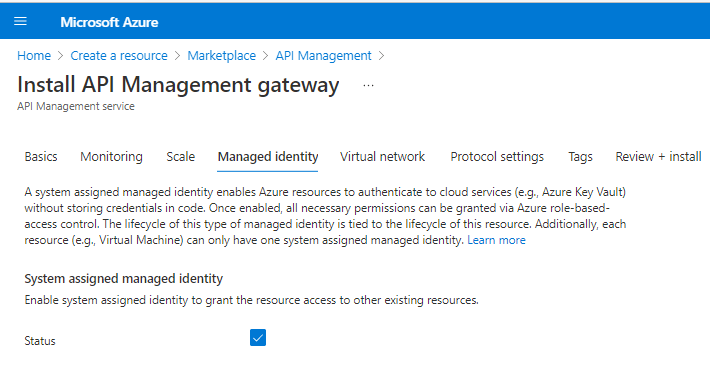The image size is (710, 384).
Task: Click the Microsoft Azure logo text
Action: tap(109, 22)
